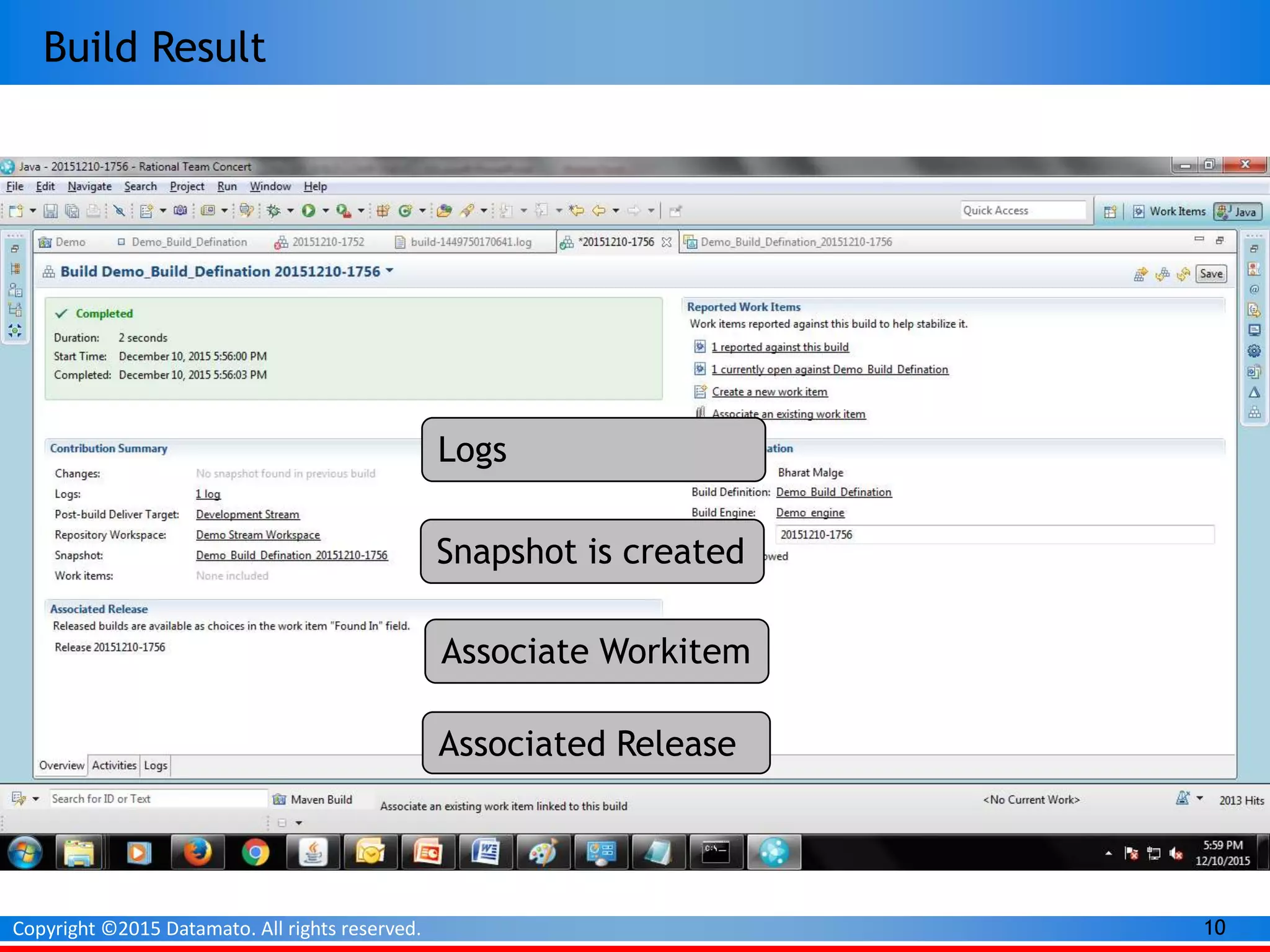Open the Debug configurations dropdown arrow
Image resolution: width=1270 pixels, height=952 pixels.
click(x=290, y=211)
